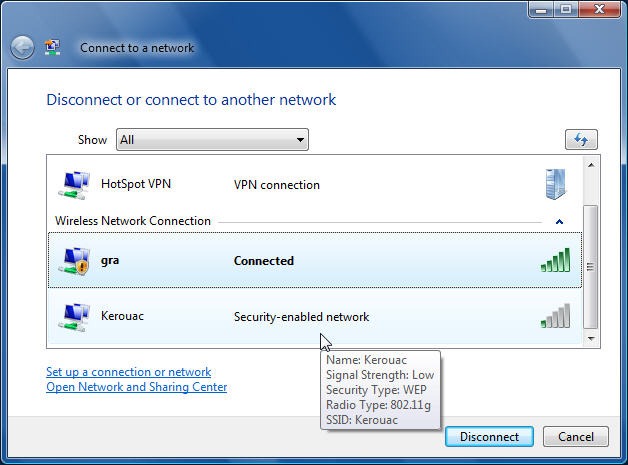Open the Show All dropdown
Image resolution: width=628 pixels, height=465 pixels.
tap(212, 139)
